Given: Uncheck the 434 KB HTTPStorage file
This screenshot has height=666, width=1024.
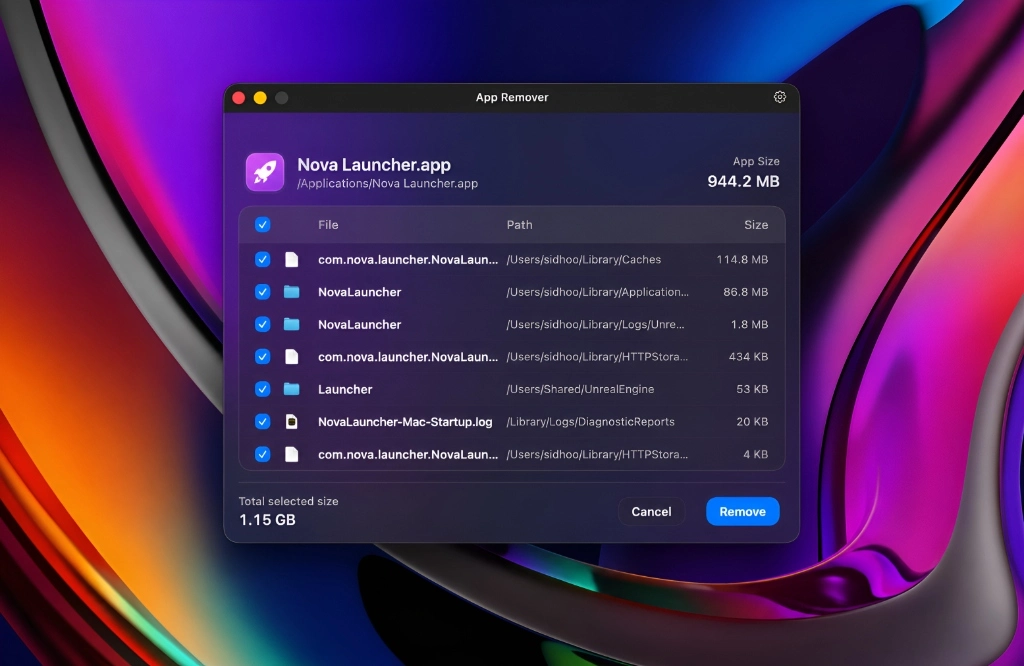Looking at the screenshot, I should (x=263, y=357).
